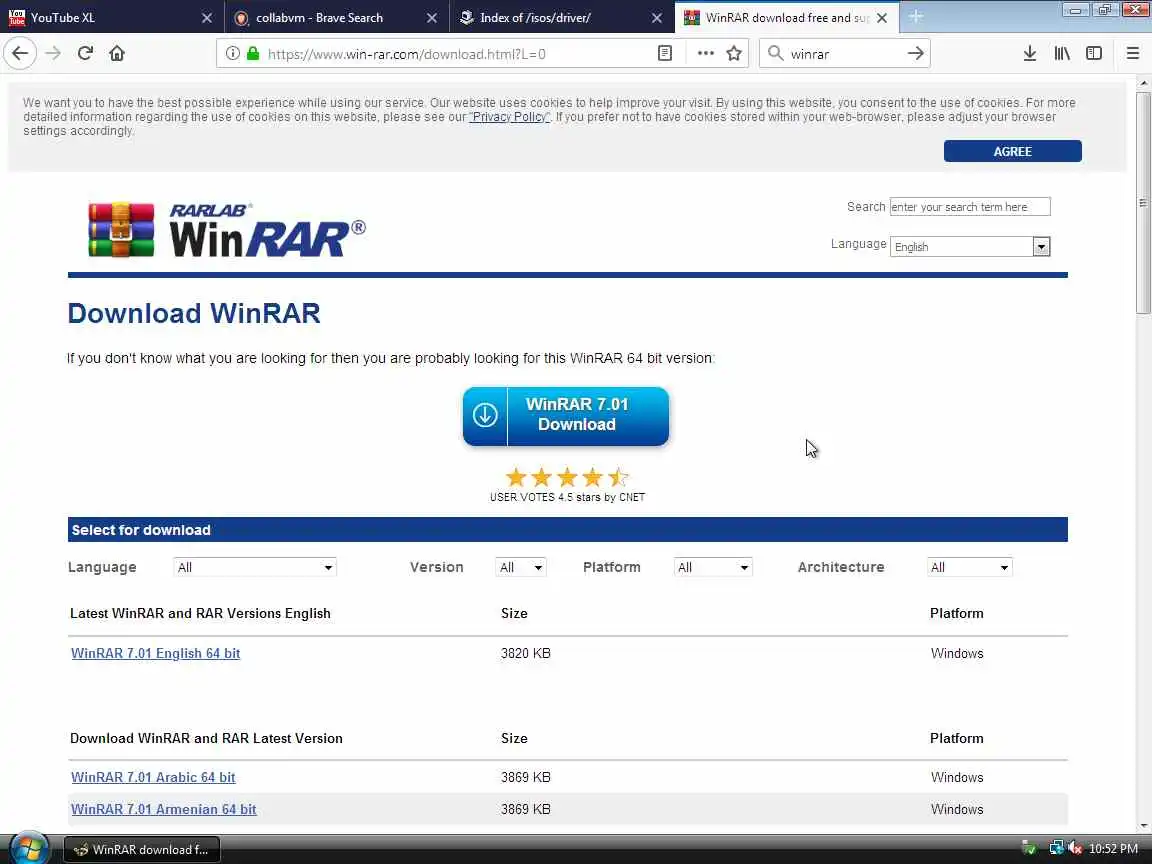Click the Download WinRAR heading
The width and height of the screenshot is (1152, 864).
[194, 314]
